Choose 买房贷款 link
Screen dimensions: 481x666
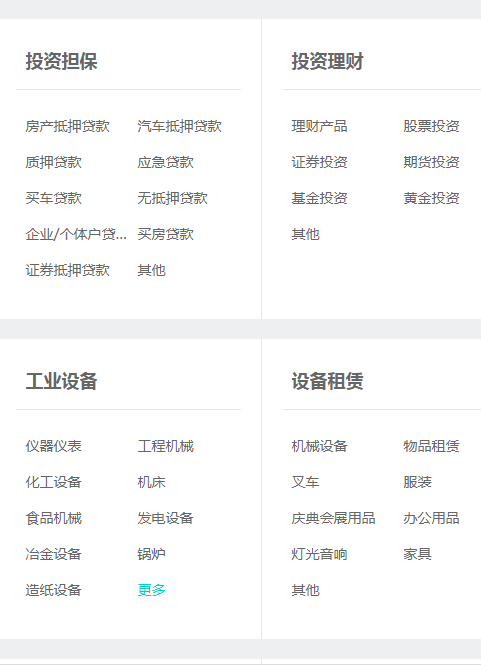165,234
